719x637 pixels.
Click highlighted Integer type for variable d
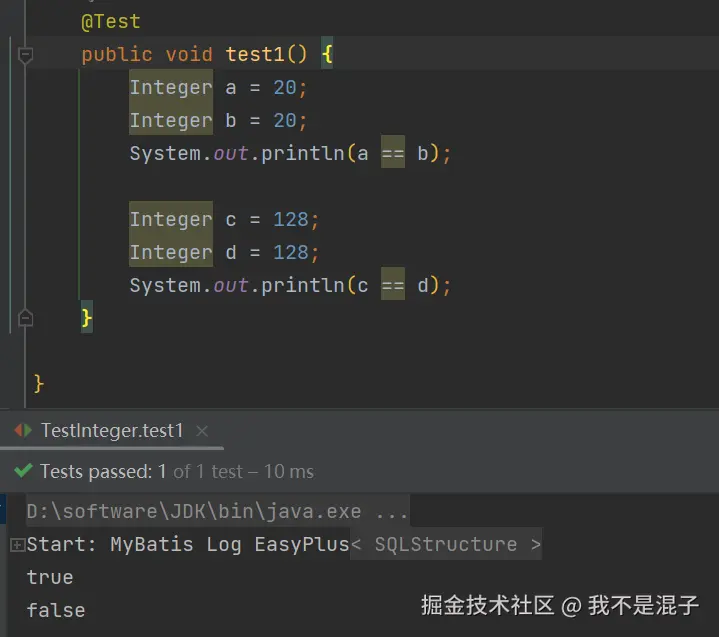pyautogui.click(x=170, y=252)
